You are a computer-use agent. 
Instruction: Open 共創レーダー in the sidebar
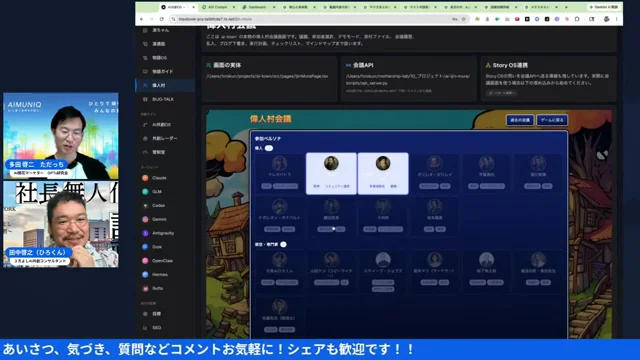(x=164, y=138)
